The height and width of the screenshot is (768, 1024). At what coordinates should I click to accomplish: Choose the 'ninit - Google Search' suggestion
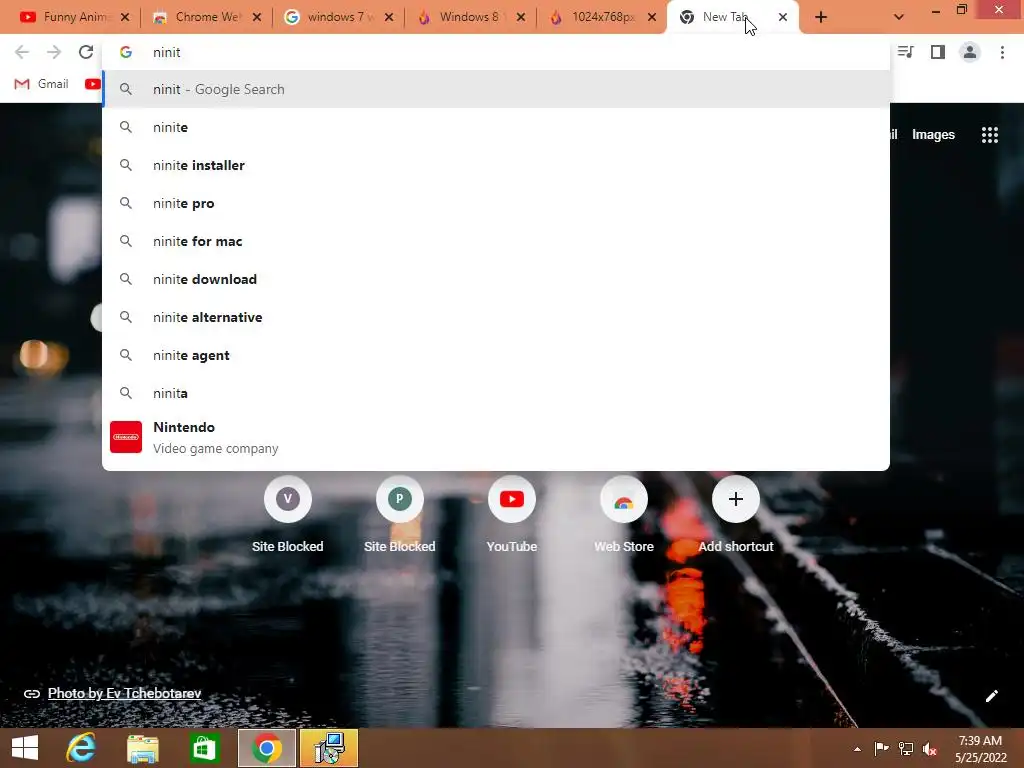coord(496,89)
